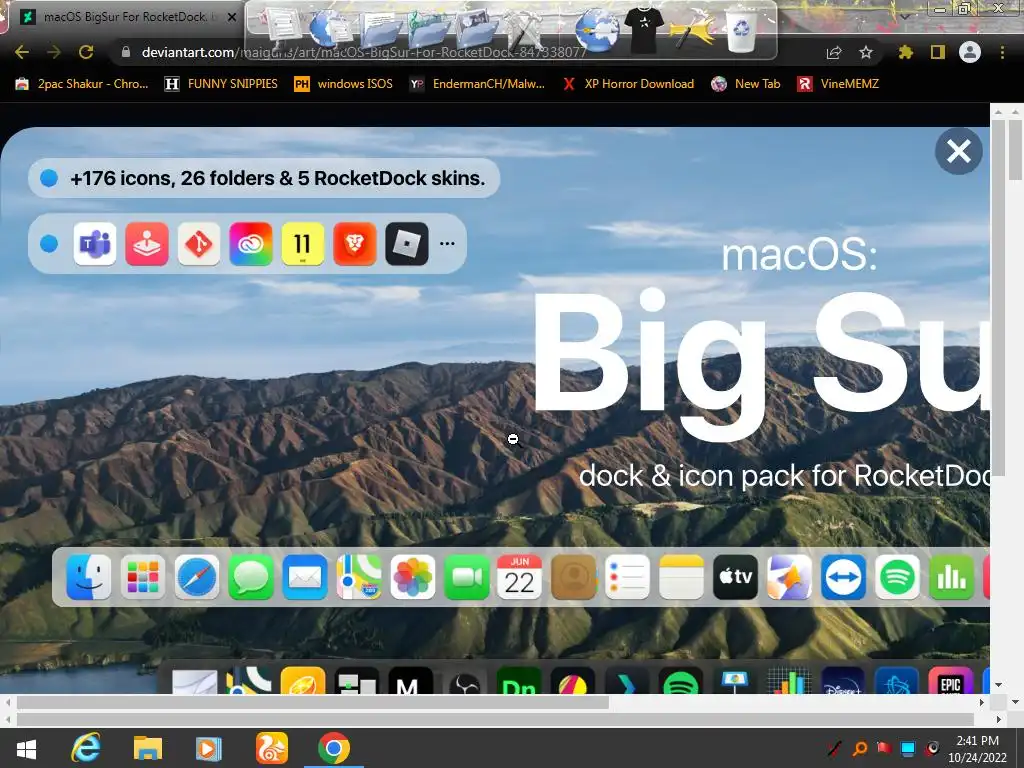Viewport: 1024px width, 768px height.
Task: View site info via the lock icon
Action: (x=126, y=52)
